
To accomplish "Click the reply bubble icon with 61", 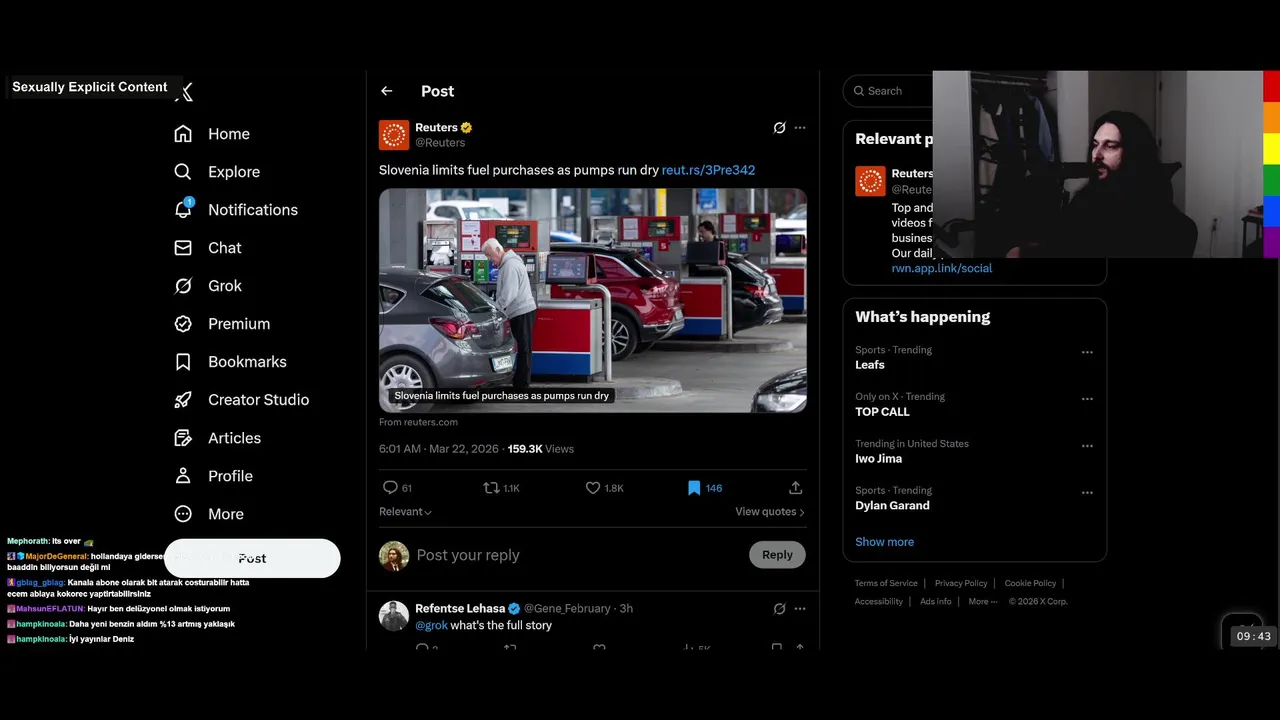I will pyautogui.click(x=390, y=488).
